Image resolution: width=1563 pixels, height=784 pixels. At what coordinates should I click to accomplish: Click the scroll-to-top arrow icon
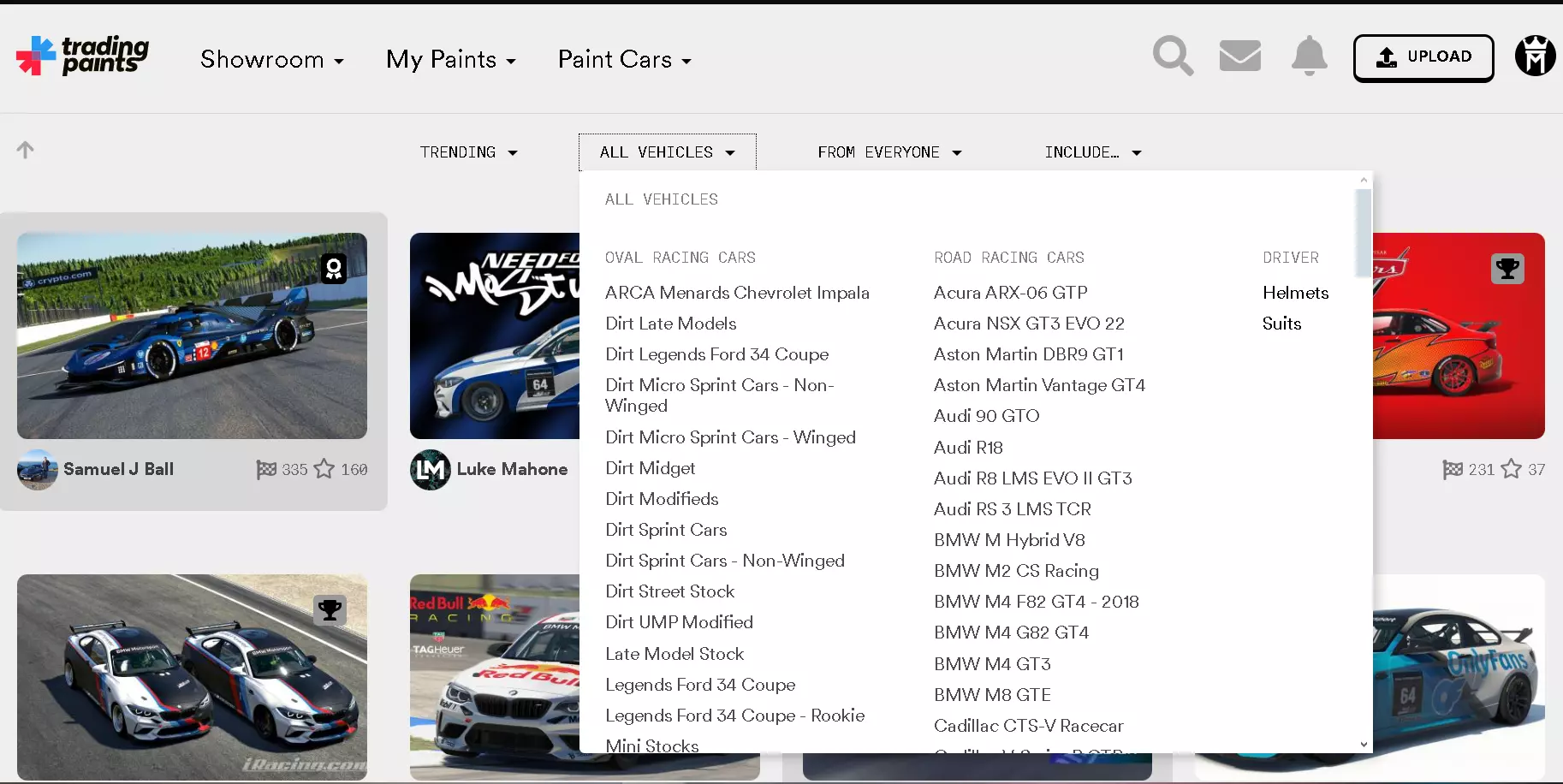26,150
